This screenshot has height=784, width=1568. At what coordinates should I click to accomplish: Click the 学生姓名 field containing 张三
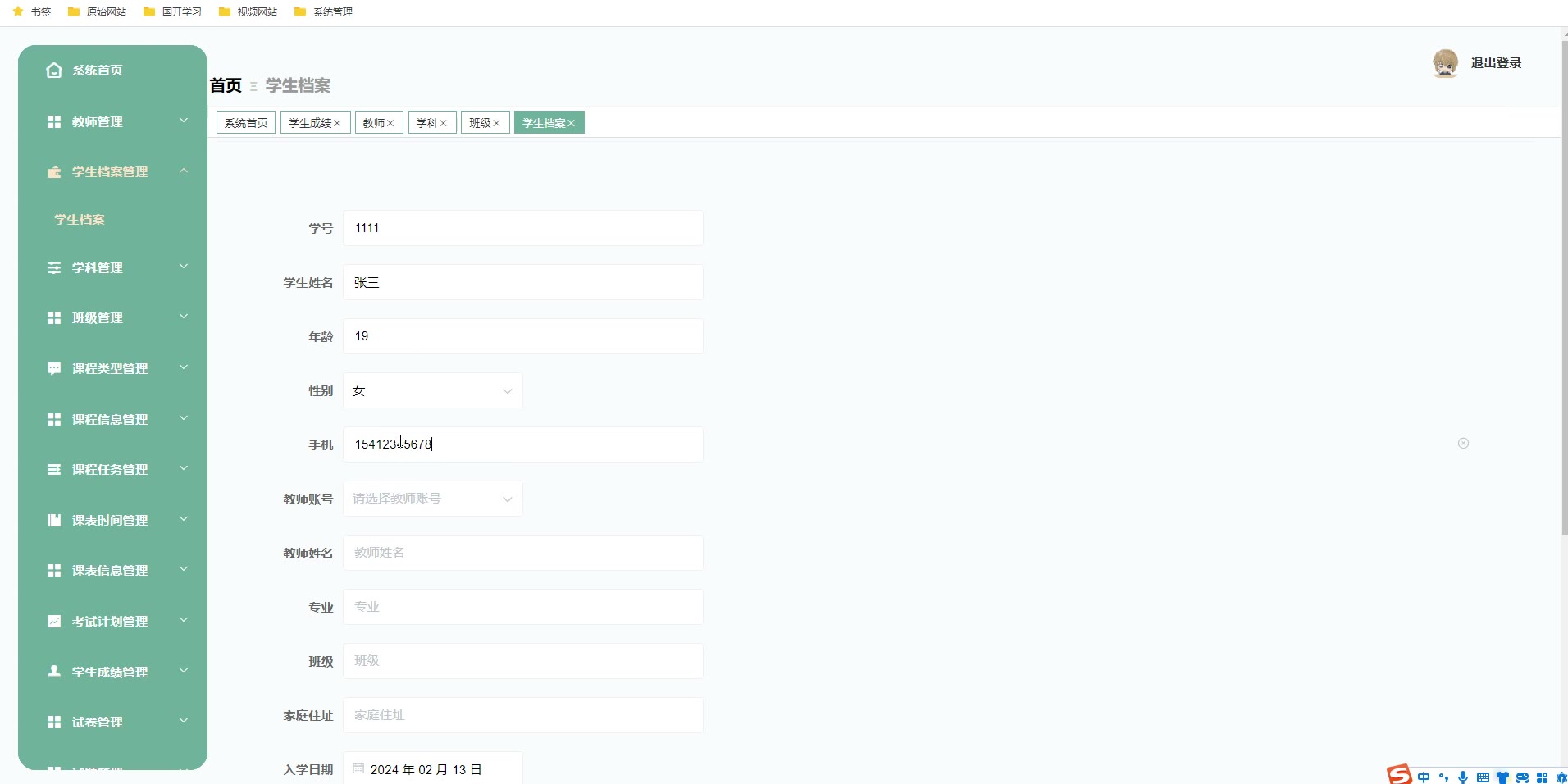pos(523,282)
